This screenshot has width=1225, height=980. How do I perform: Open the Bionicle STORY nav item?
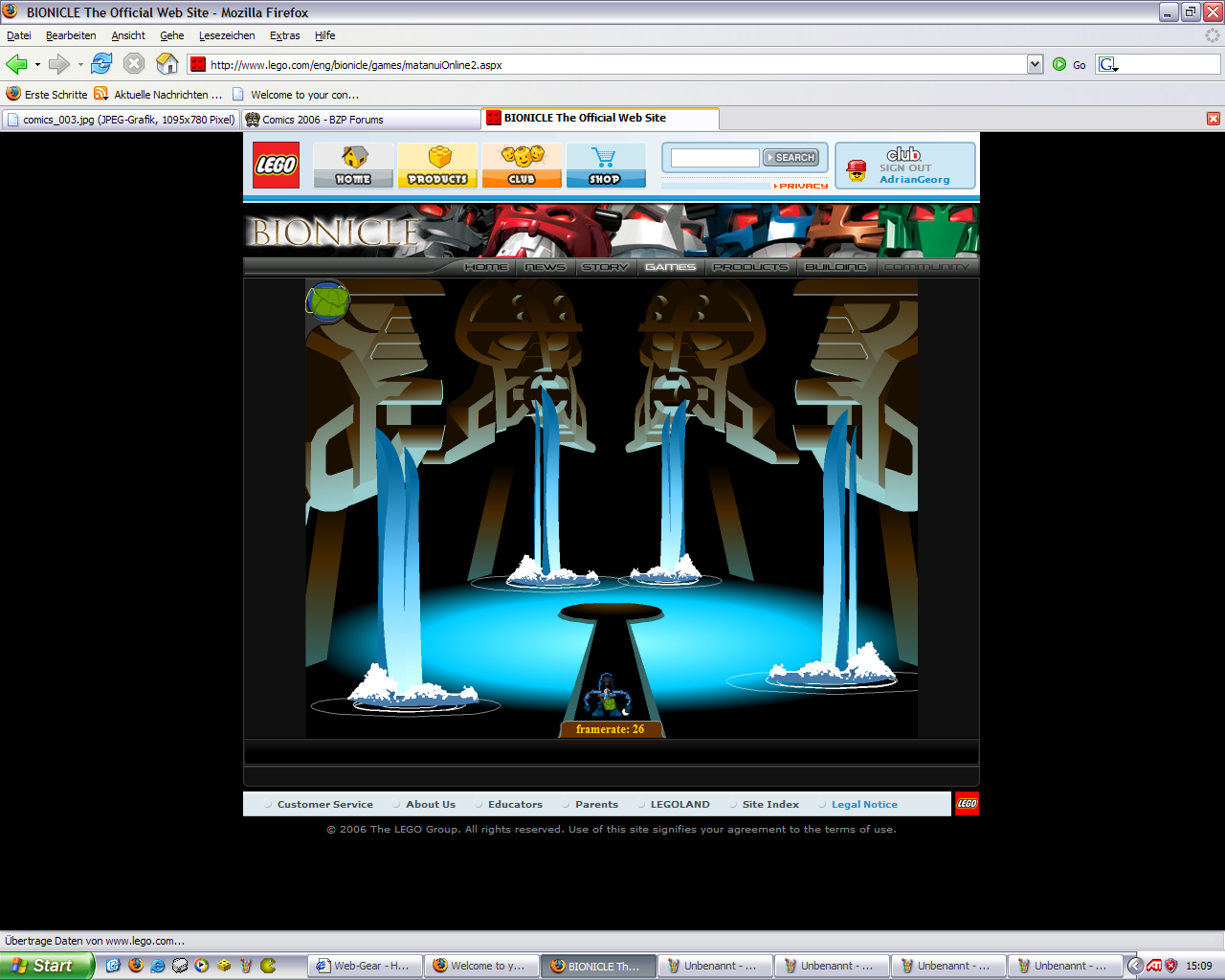coord(605,267)
